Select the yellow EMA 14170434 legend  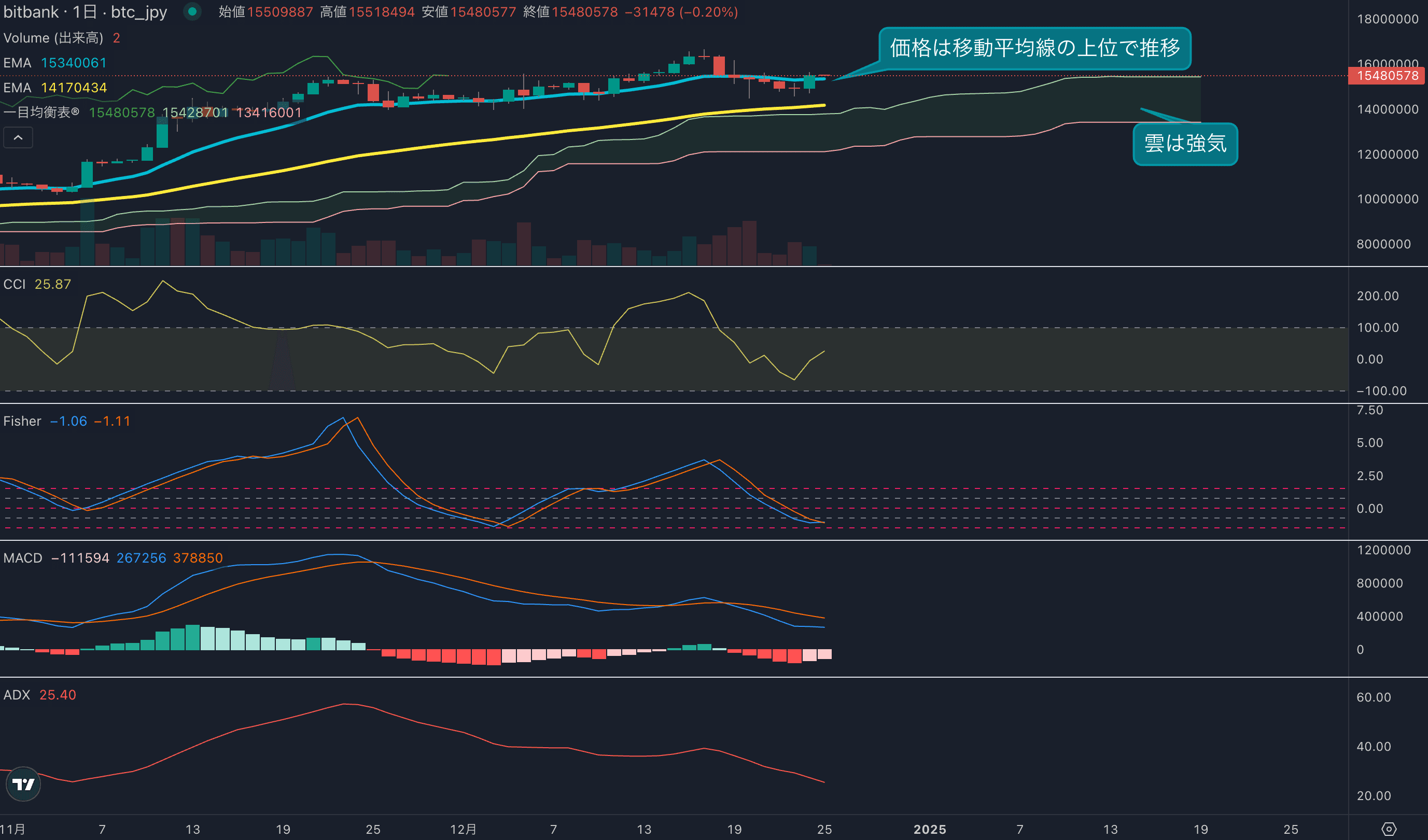click(55, 88)
